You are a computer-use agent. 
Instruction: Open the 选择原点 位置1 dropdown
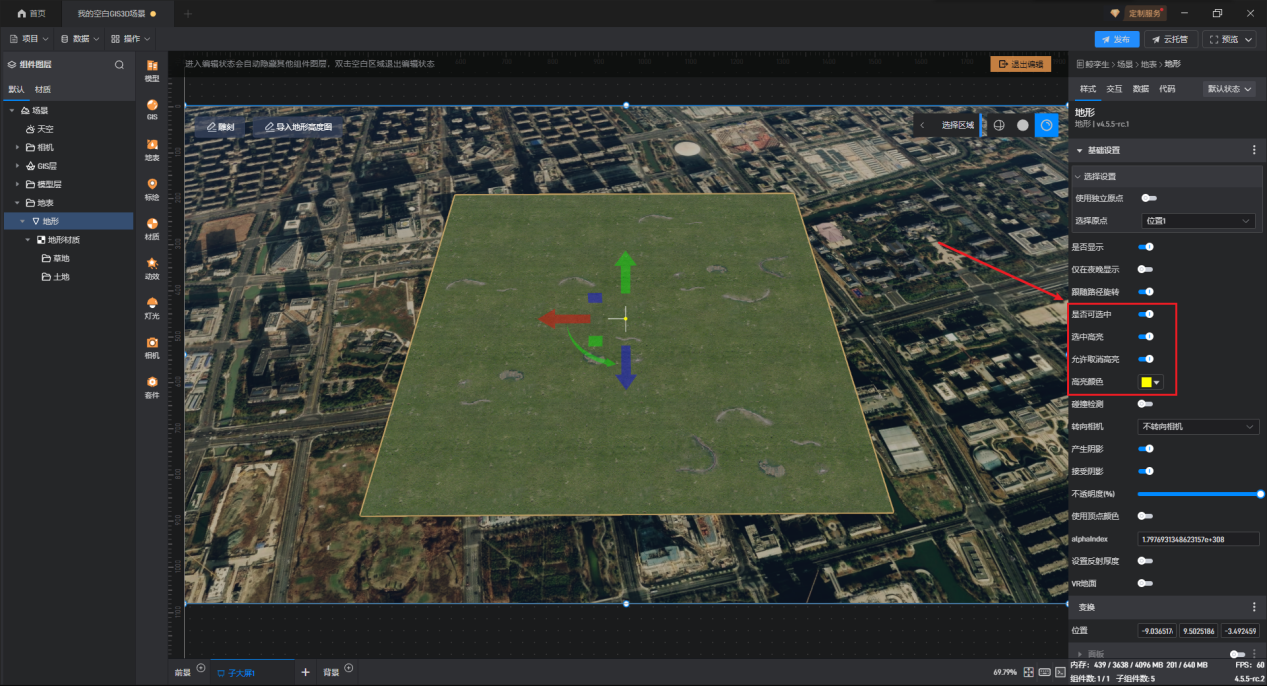pos(1199,220)
